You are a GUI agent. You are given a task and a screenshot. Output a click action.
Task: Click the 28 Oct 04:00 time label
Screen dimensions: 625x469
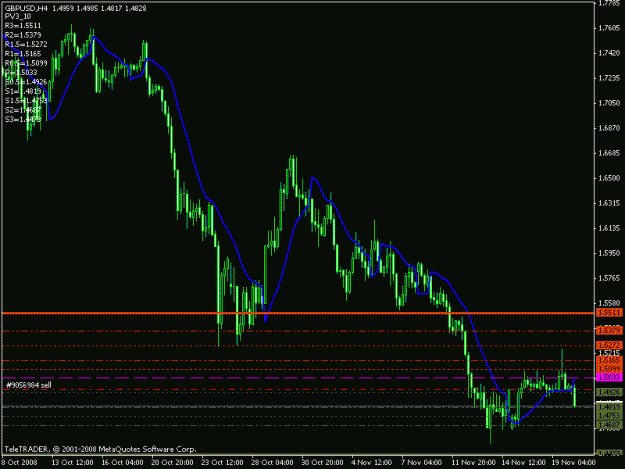[x=272, y=462]
